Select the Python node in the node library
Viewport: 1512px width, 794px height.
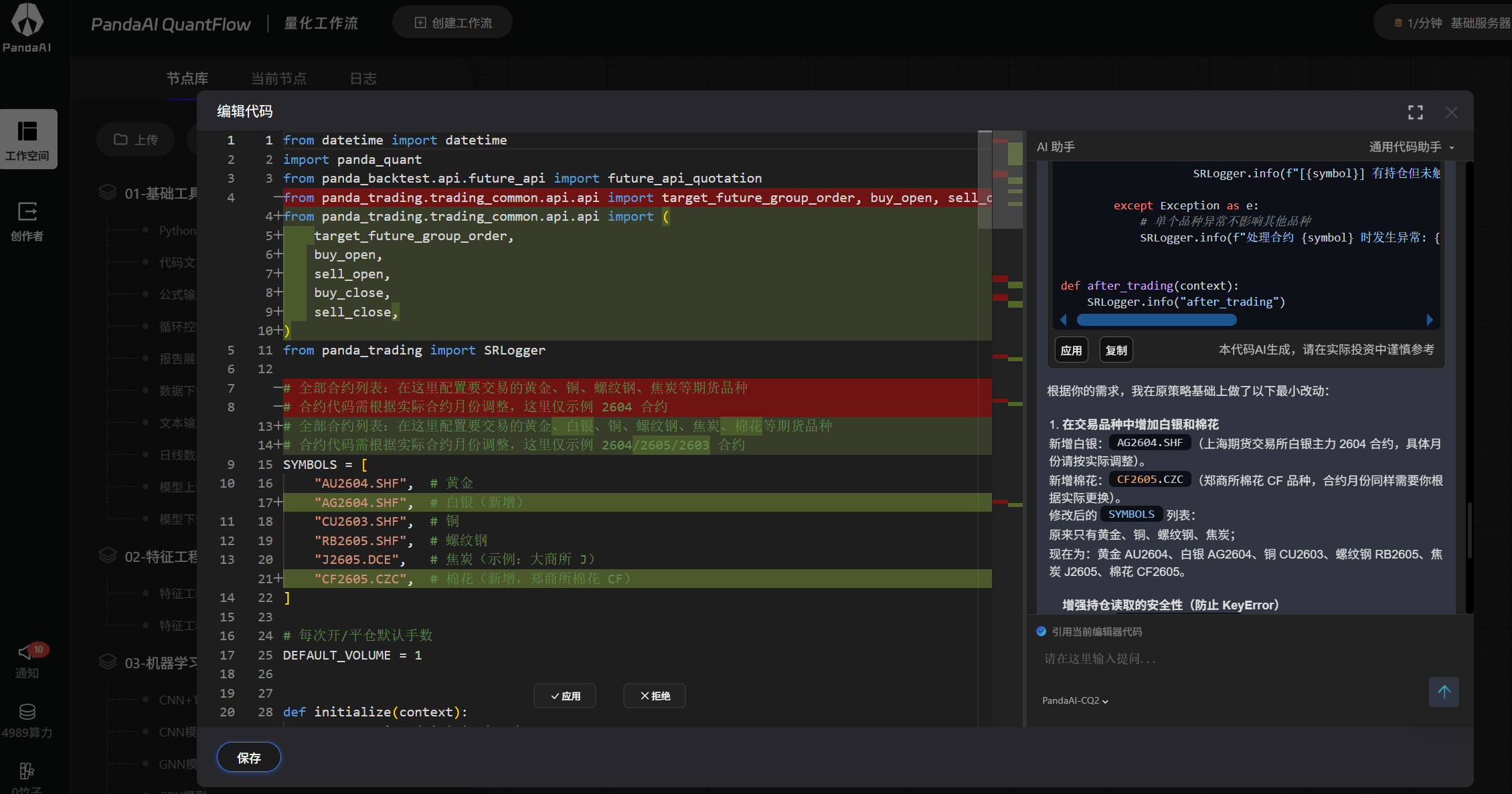pyautogui.click(x=177, y=230)
